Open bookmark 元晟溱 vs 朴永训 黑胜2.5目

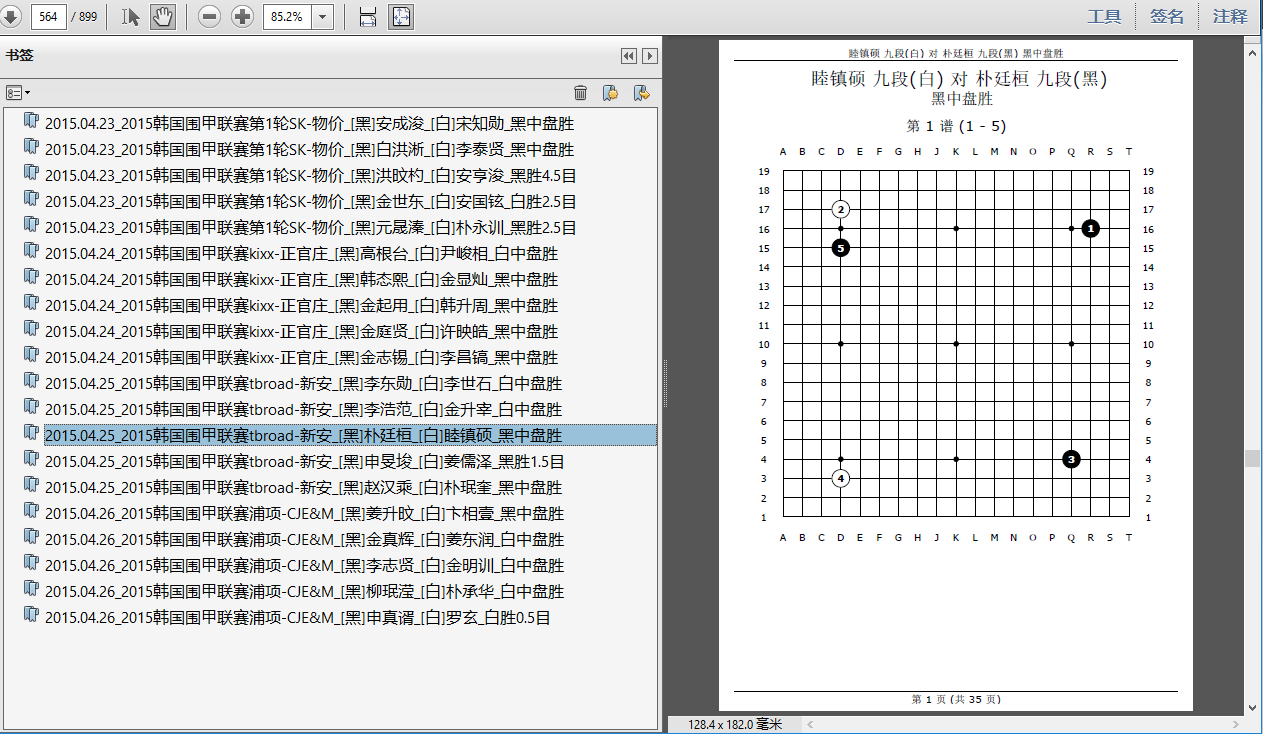coord(311,227)
